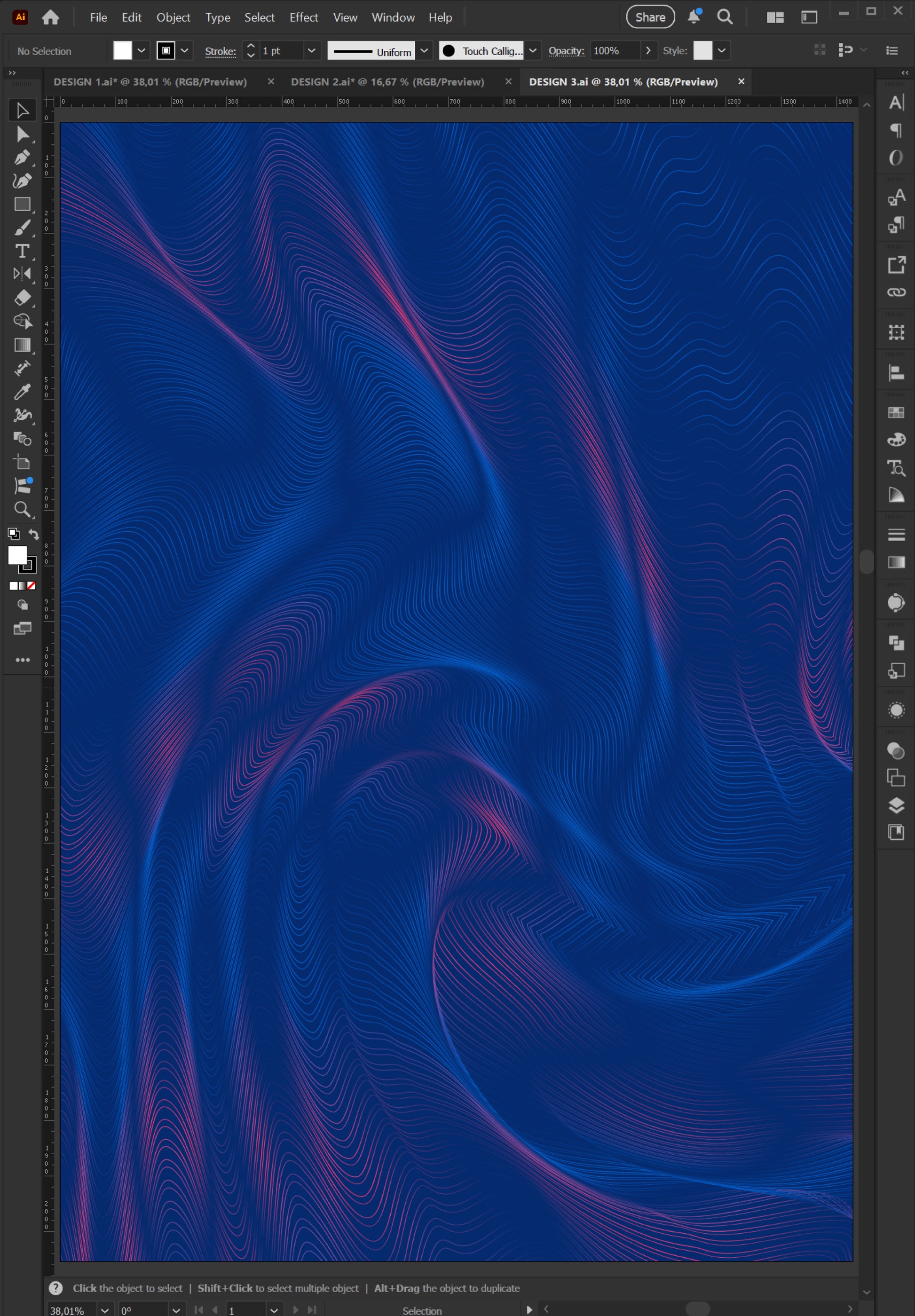This screenshot has height=1316, width=915.
Task: Set color to None mode
Action: [x=32, y=586]
